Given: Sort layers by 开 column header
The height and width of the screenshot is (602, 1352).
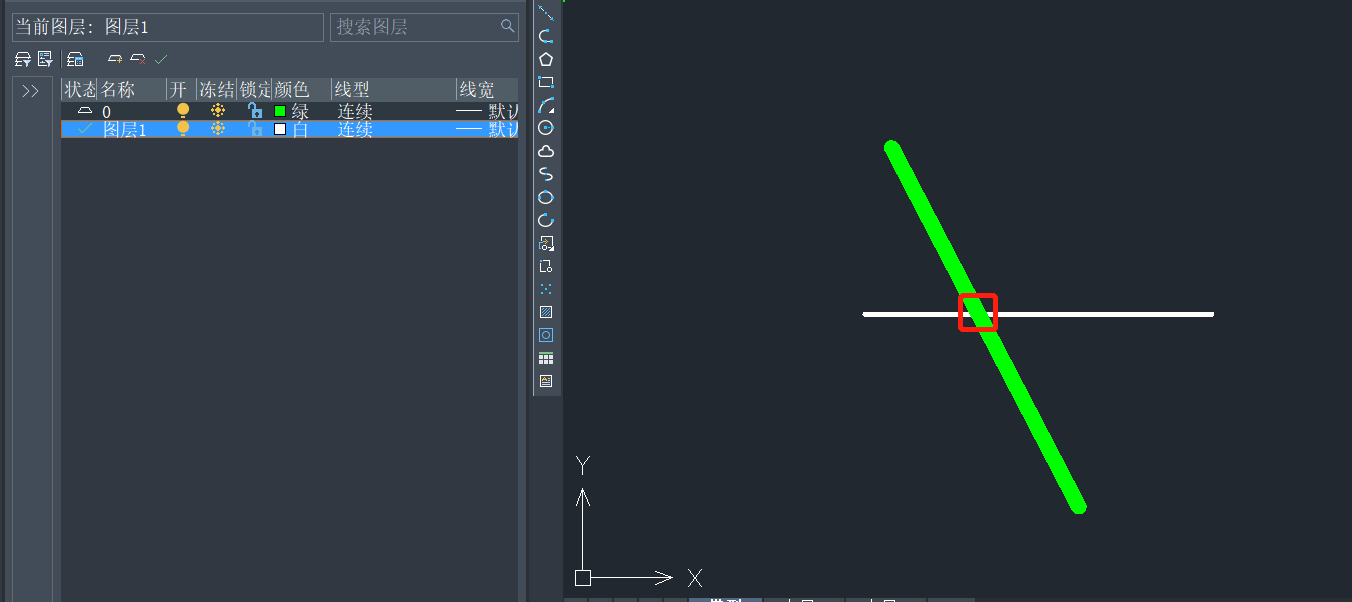Looking at the screenshot, I should (x=181, y=90).
